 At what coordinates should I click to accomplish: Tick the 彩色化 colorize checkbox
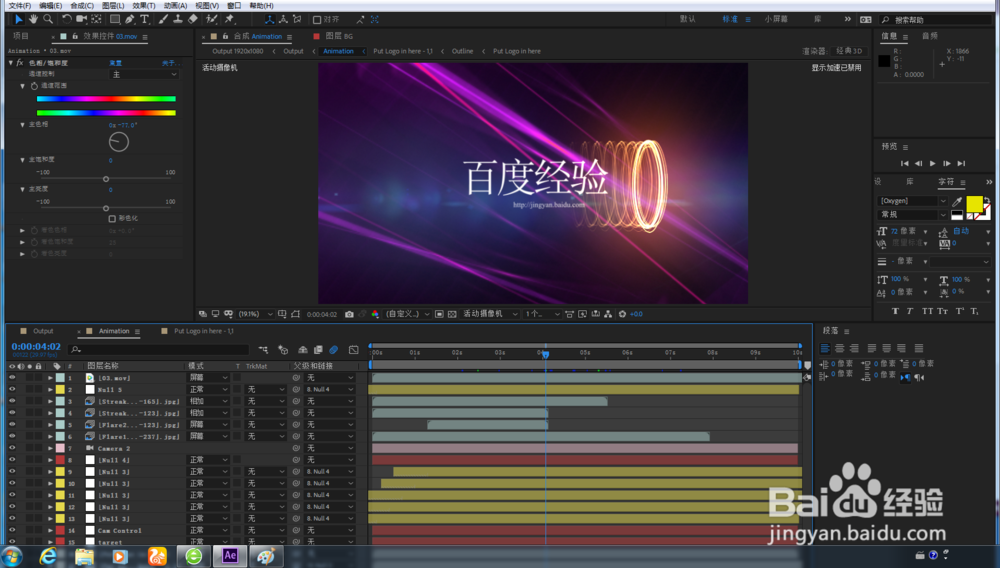coord(112,219)
